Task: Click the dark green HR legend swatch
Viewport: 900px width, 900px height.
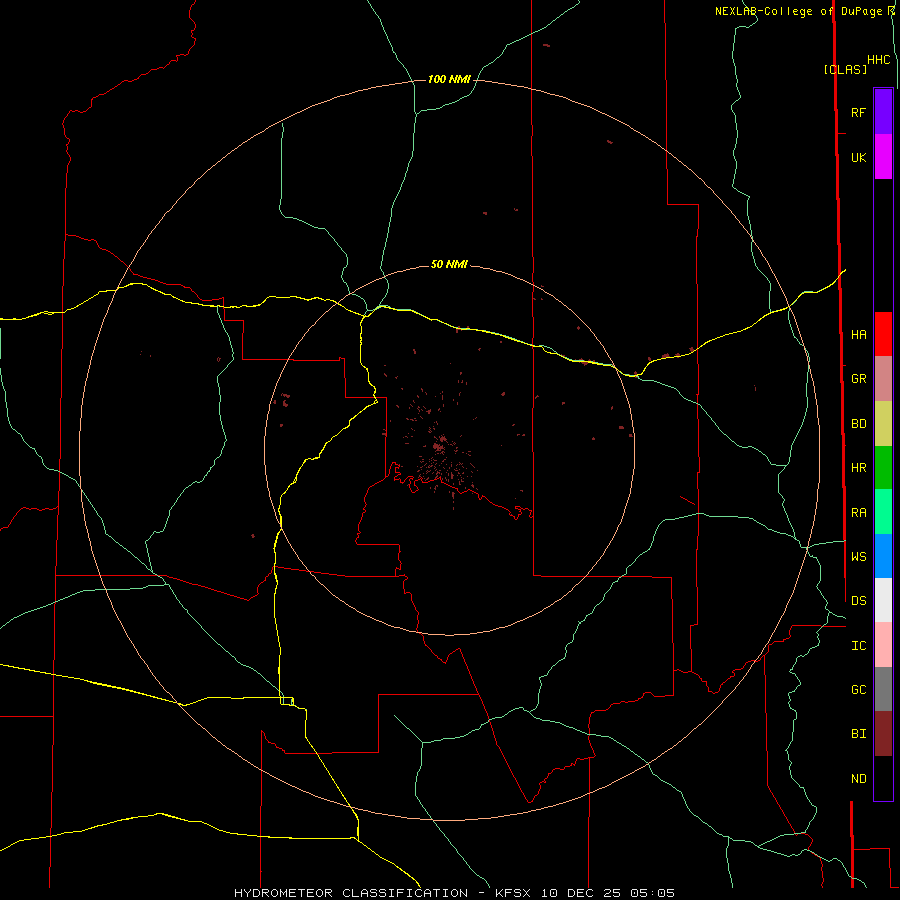Action: tap(883, 468)
